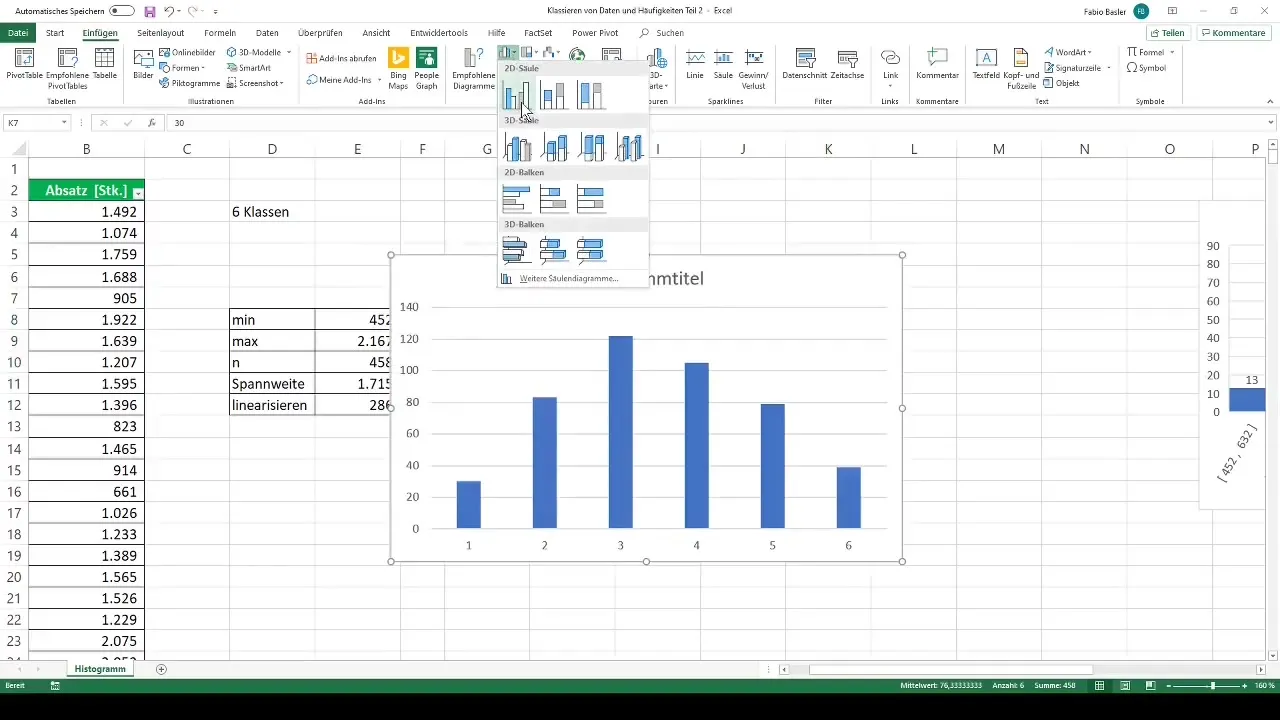Expand the Formel dropdown
1280x720 pixels.
pyautogui.click(x=1170, y=52)
